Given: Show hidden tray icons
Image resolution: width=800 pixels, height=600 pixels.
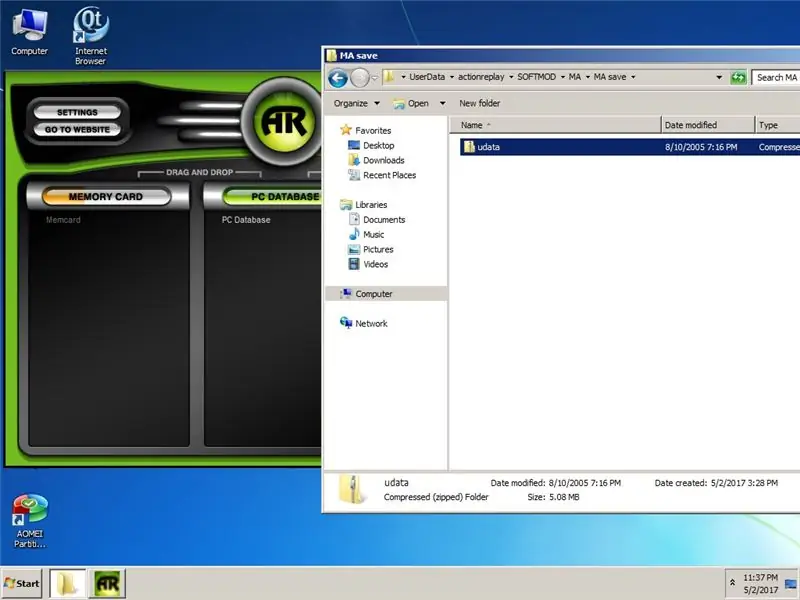Looking at the screenshot, I should pyautogui.click(x=732, y=582).
